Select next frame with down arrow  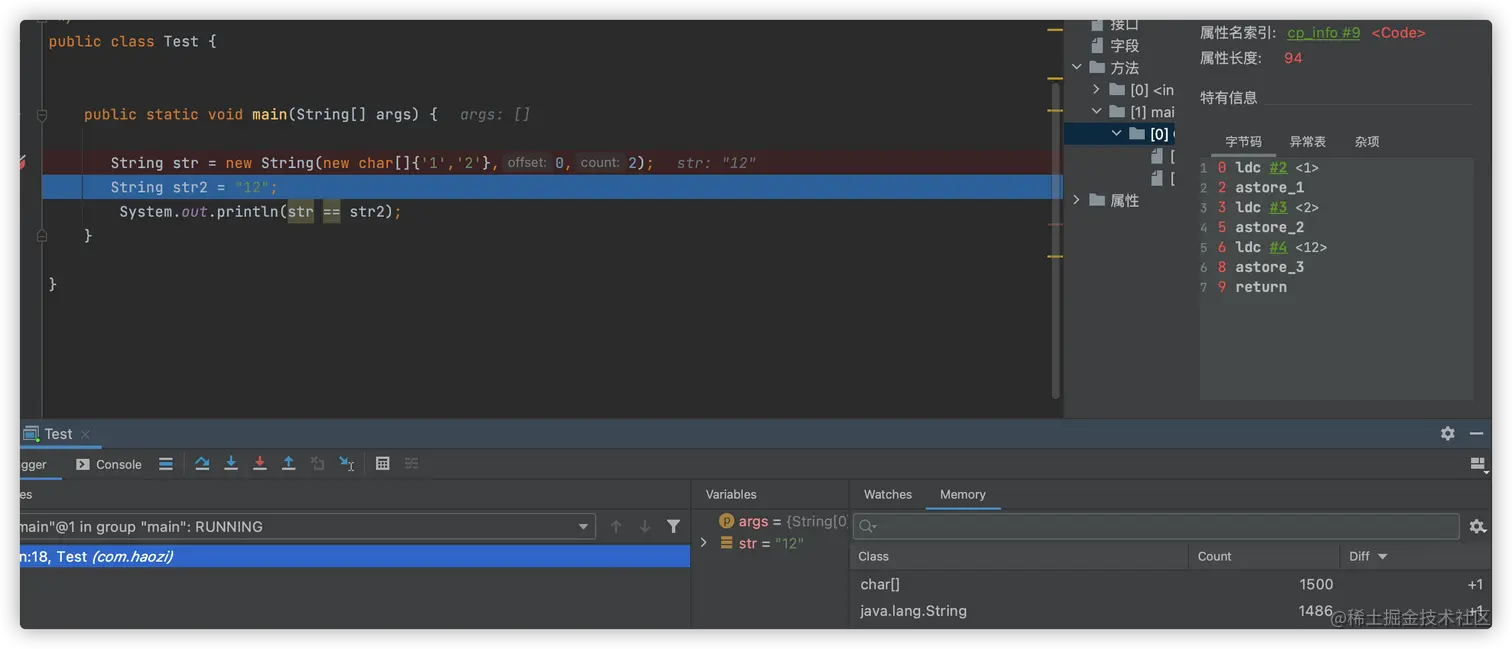[x=645, y=526]
